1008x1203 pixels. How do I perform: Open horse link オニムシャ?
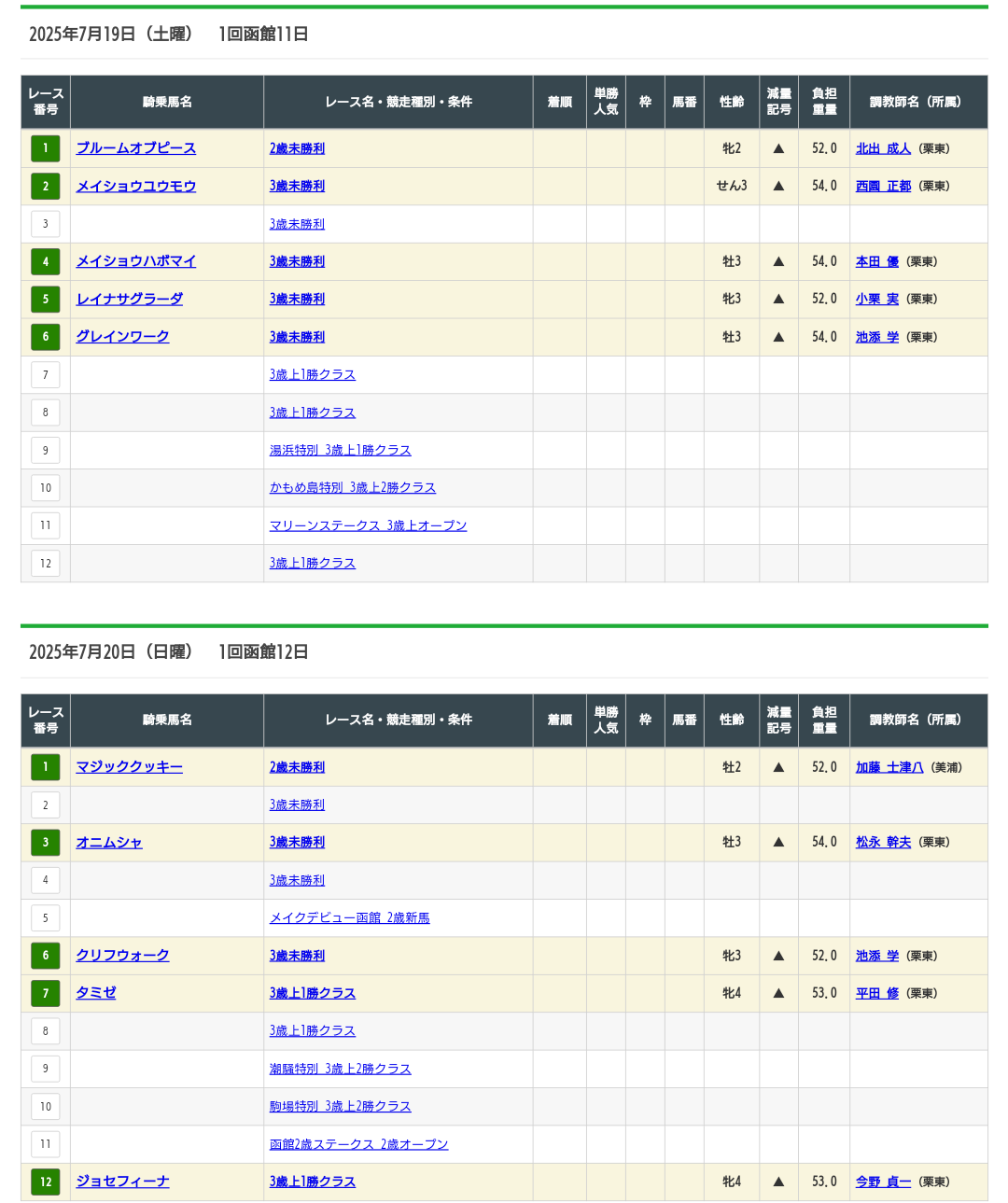(x=109, y=842)
